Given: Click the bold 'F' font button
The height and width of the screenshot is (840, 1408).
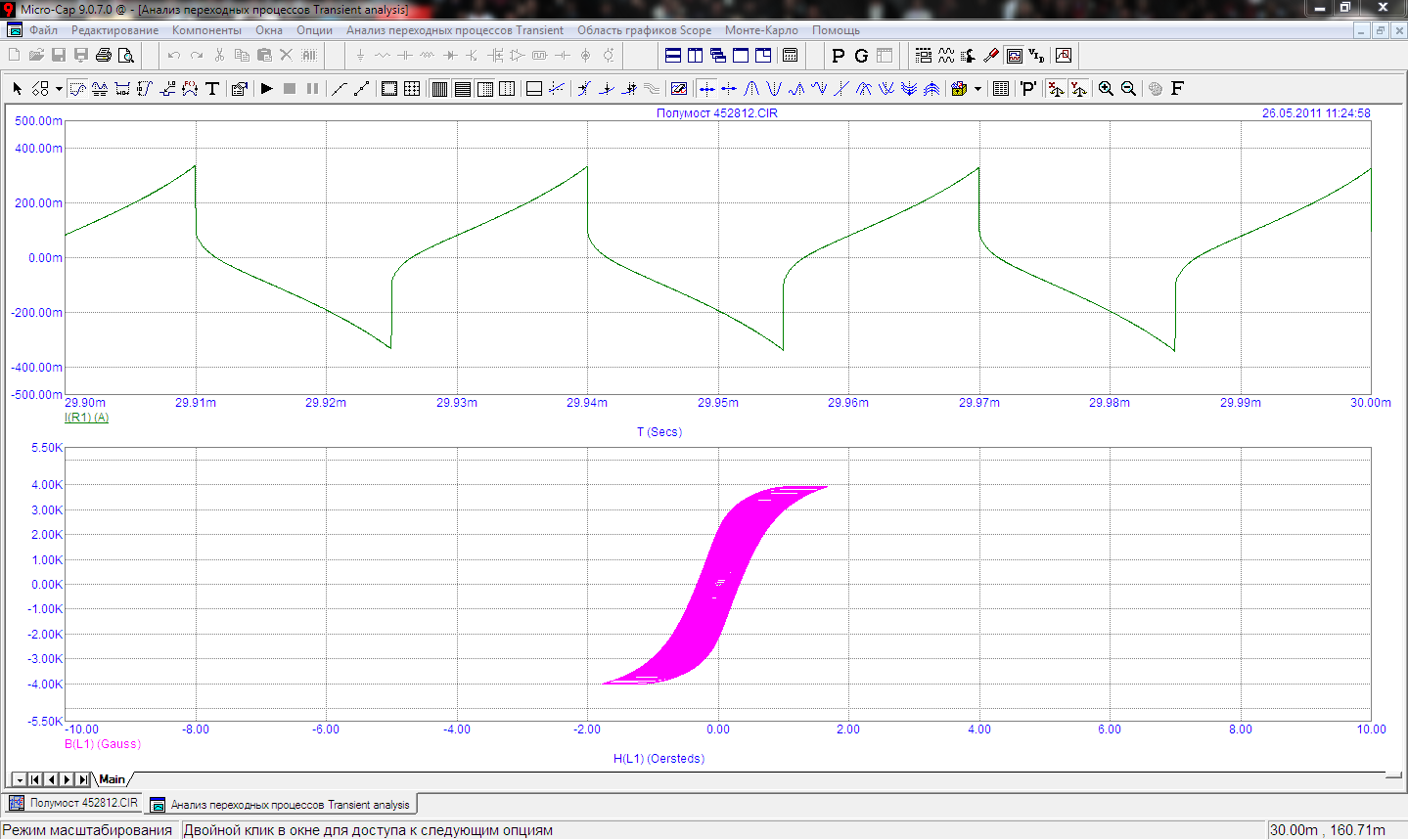Looking at the screenshot, I should (1177, 89).
